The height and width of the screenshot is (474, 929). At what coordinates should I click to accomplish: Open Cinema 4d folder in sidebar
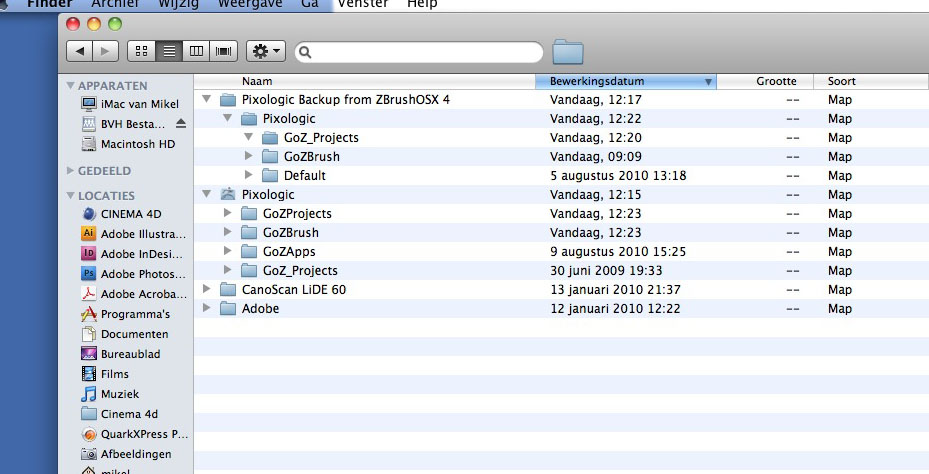pyautogui.click(x=120, y=414)
